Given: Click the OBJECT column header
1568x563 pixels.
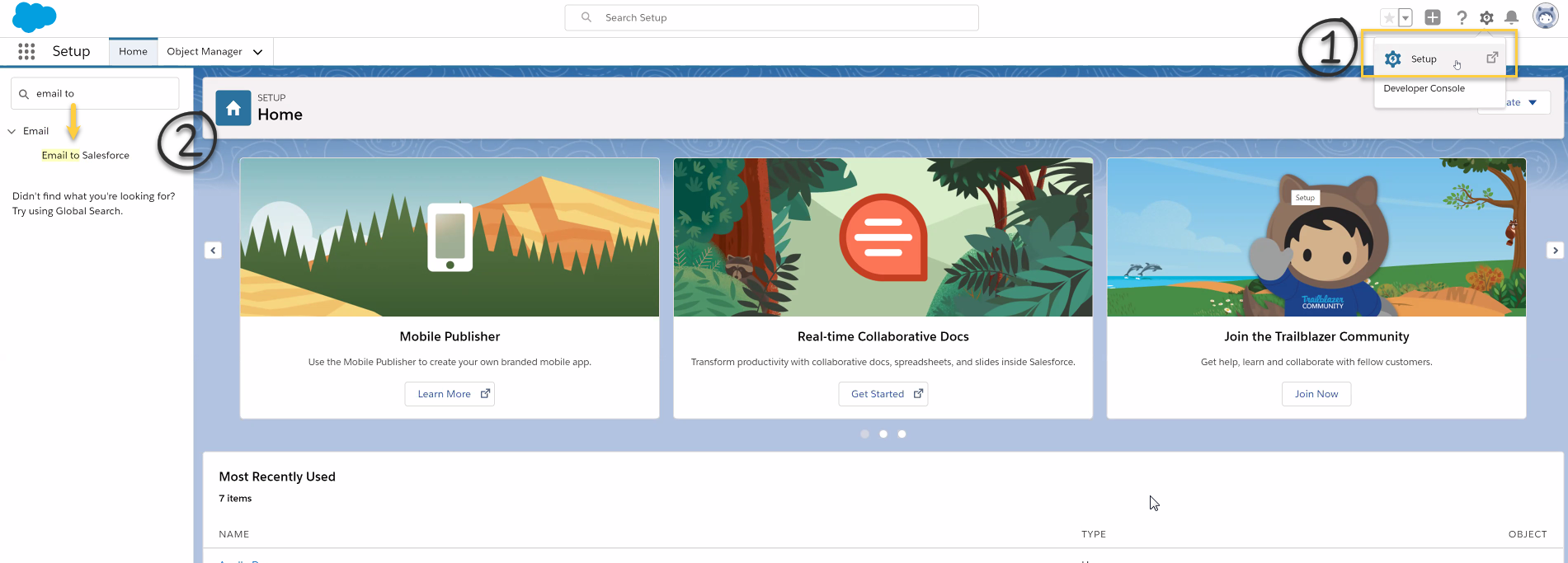Looking at the screenshot, I should tap(1528, 534).
